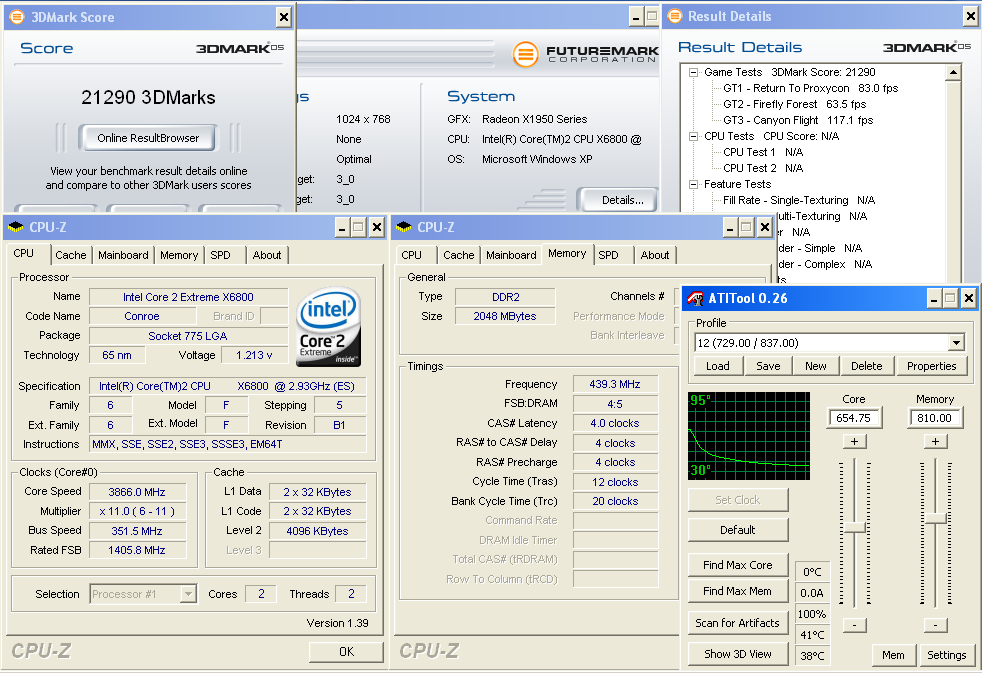Select SPD tab in left CPU-Z
This screenshot has width=982, height=673.
[220, 255]
